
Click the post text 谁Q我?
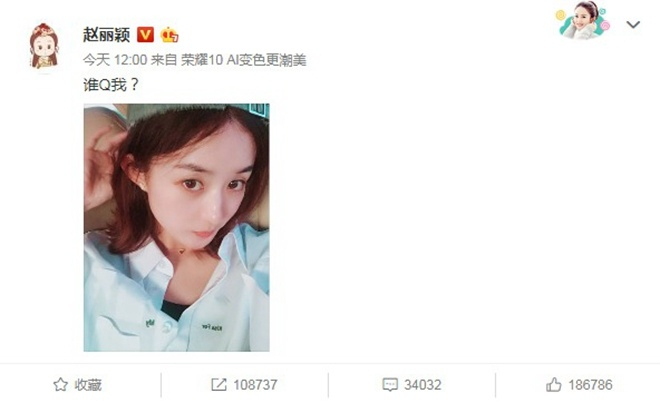[111, 85]
